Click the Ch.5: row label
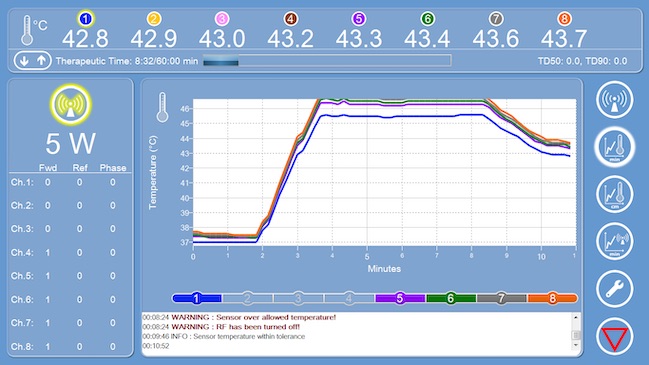The height and width of the screenshot is (365, 649). 22,276
